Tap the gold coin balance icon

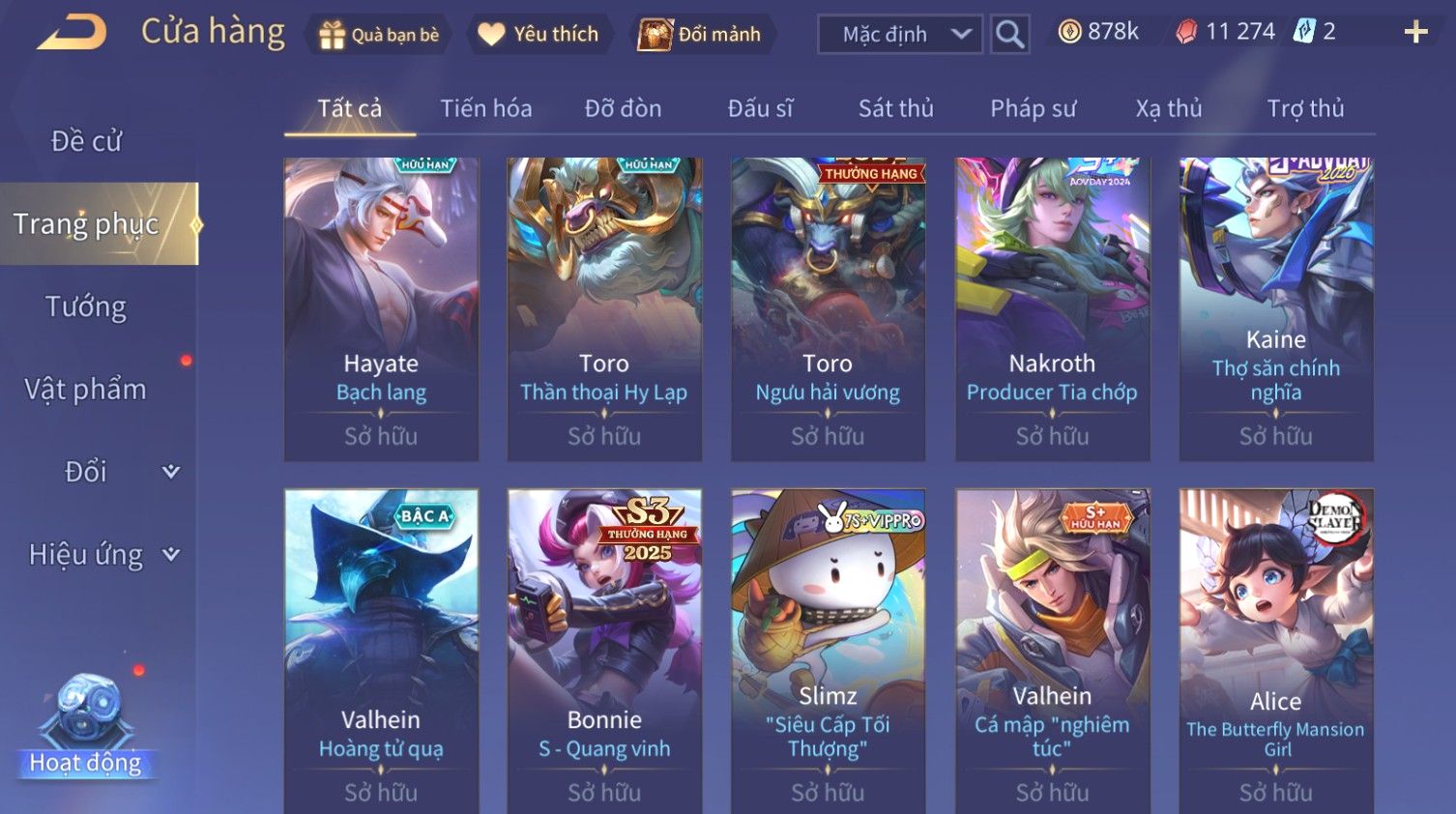(x=1069, y=32)
